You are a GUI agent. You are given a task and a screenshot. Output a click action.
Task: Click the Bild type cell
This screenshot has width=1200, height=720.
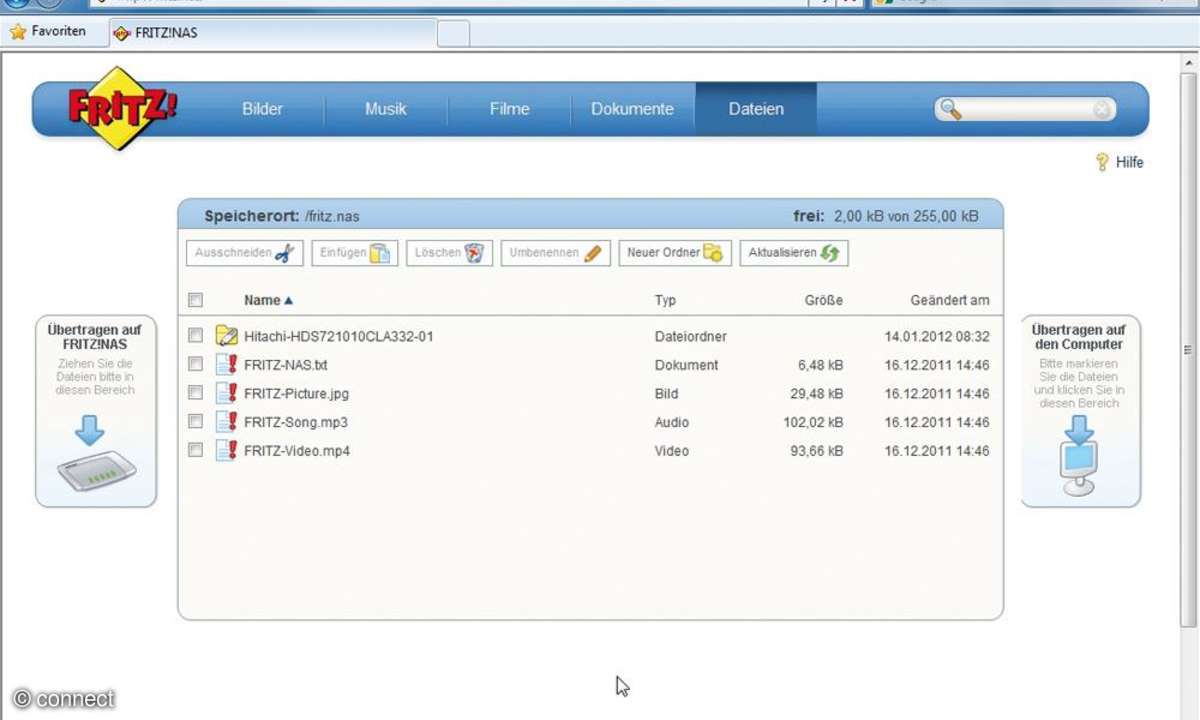[666, 393]
